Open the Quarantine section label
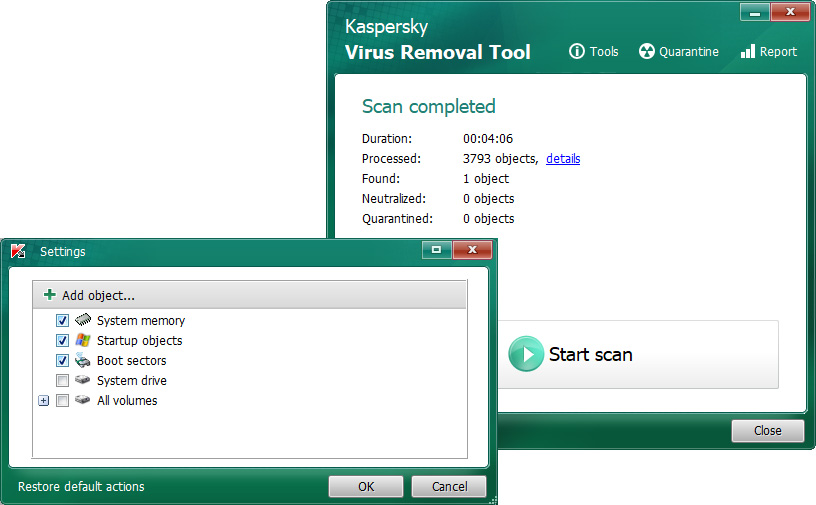This screenshot has height=505, width=816. pyautogui.click(x=688, y=52)
